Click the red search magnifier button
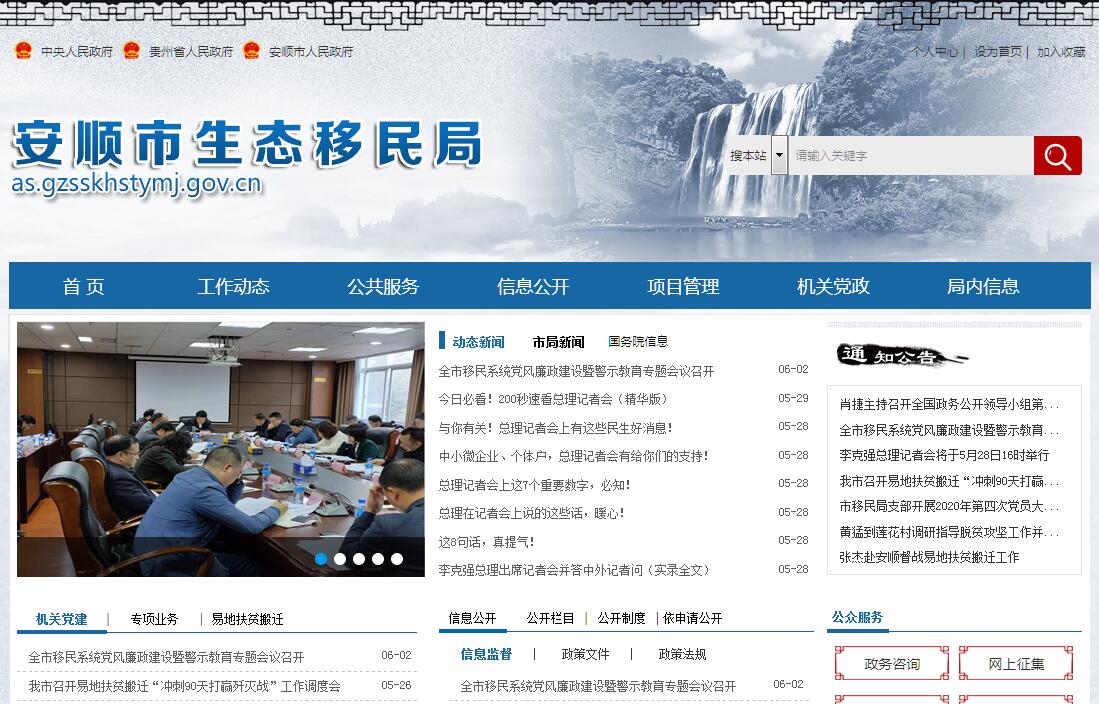Image resolution: width=1099 pixels, height=704 pixels. click(1057, 156)
